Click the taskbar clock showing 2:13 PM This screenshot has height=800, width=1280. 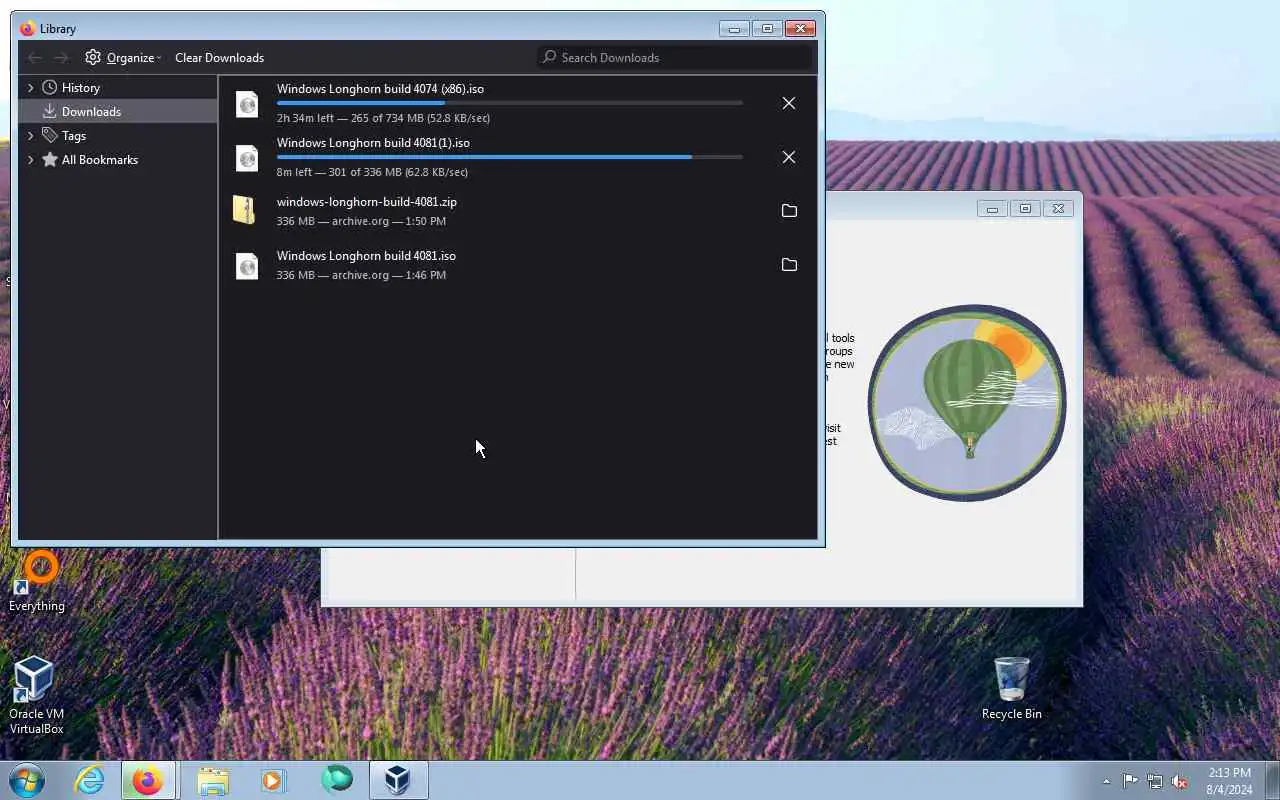(x=1229, y=781)
